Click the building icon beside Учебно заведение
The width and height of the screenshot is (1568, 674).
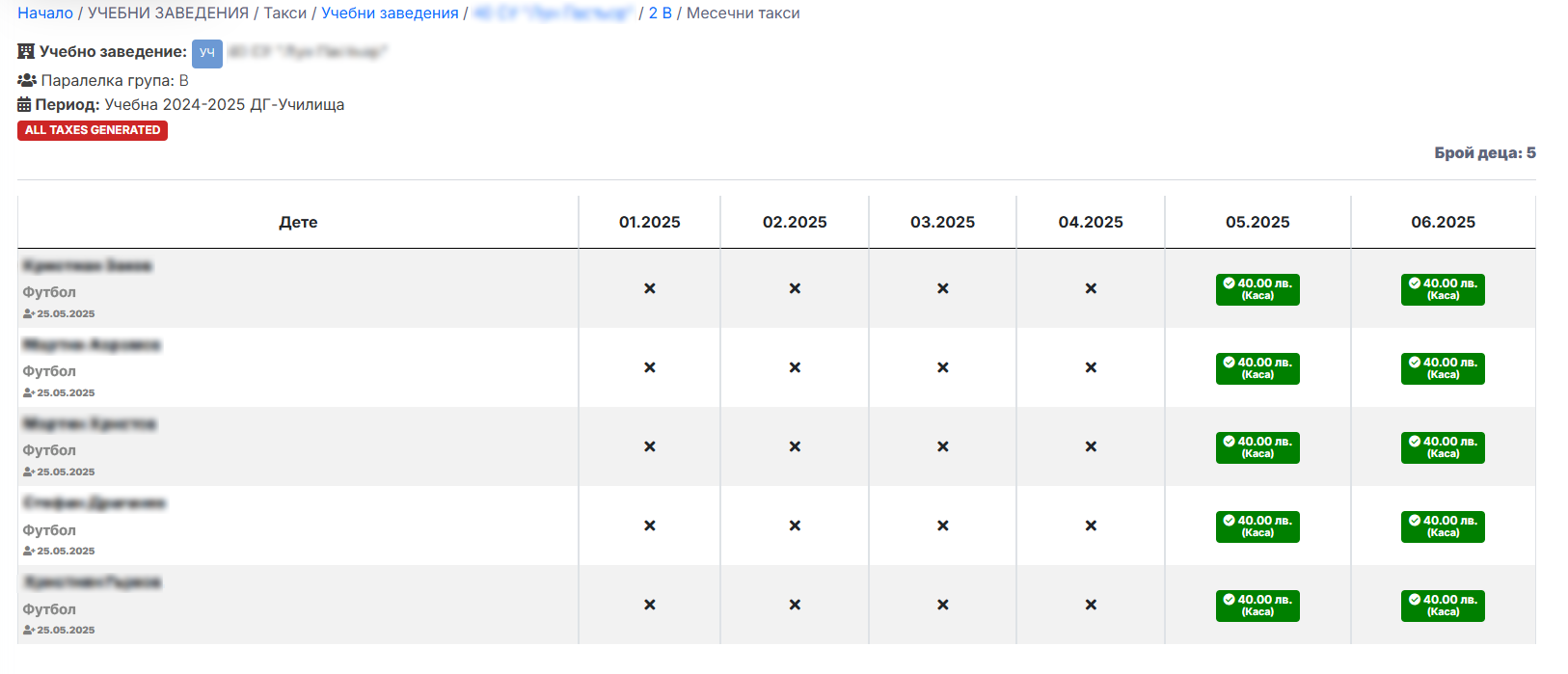pos(26,52)
